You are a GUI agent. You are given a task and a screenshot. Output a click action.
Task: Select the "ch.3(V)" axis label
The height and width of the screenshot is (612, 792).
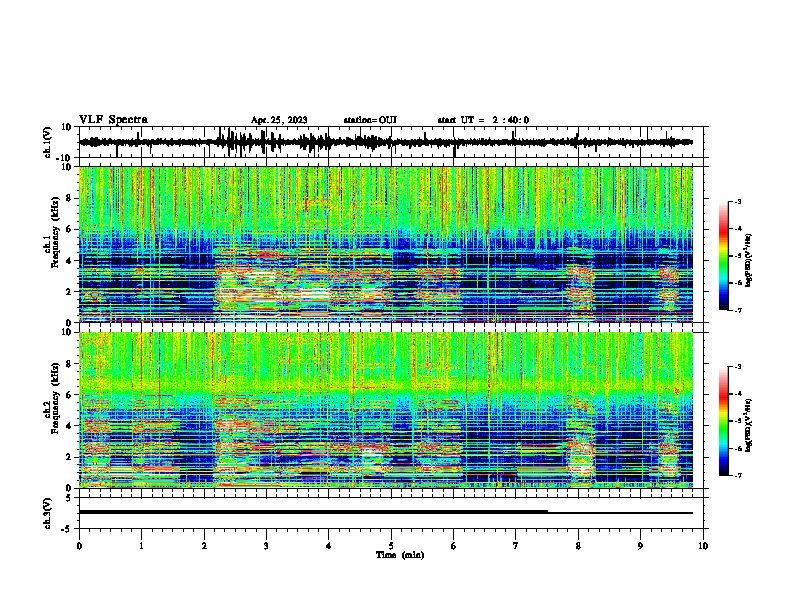pyautogui.click(x=47, y=513)
